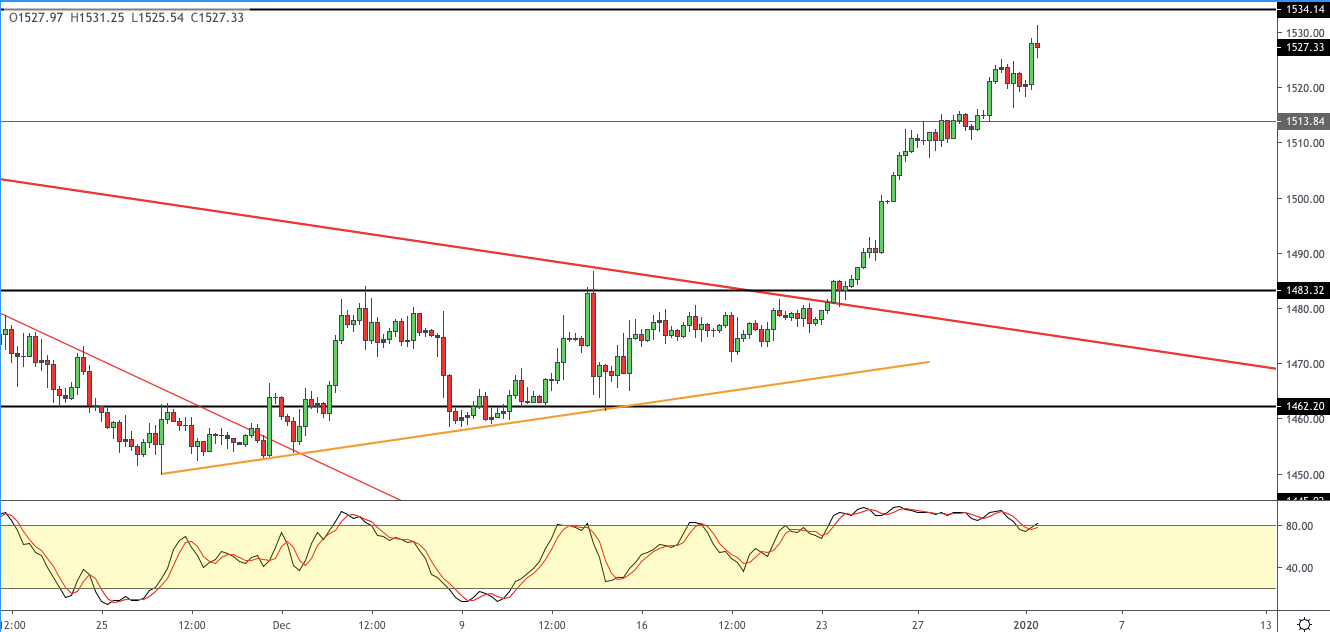Viewport: 1330px width, 632px height.
Task: Click the 27 date label on time axis
Action: click(918, 624)
